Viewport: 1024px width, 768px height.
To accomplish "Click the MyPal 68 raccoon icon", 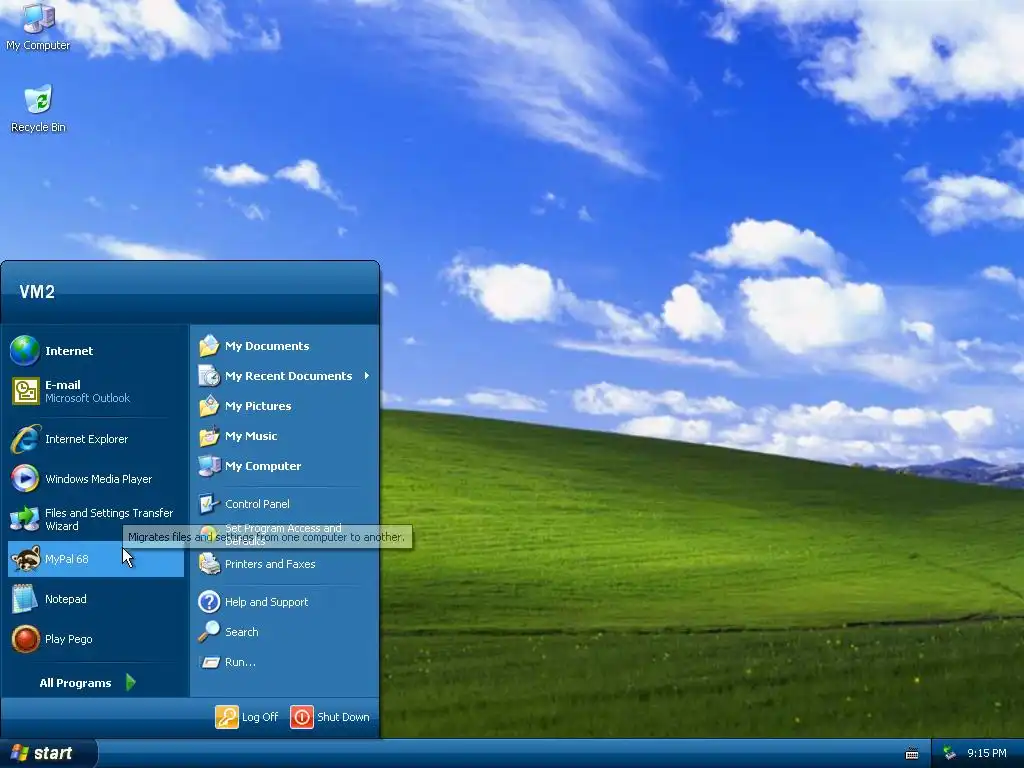I will [25, 559].
